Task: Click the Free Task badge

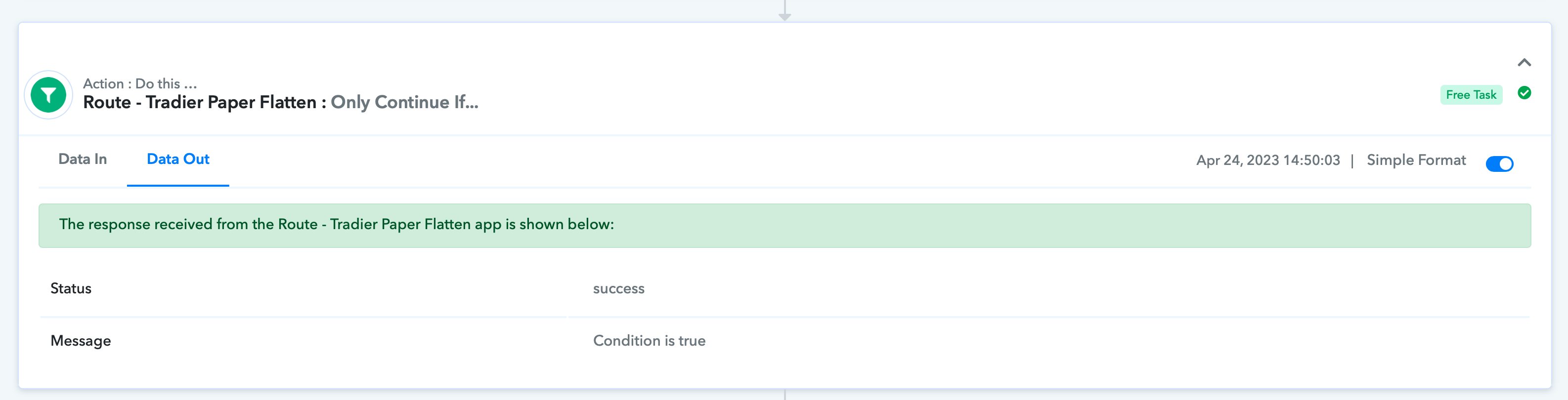Action: point(1471,95)
